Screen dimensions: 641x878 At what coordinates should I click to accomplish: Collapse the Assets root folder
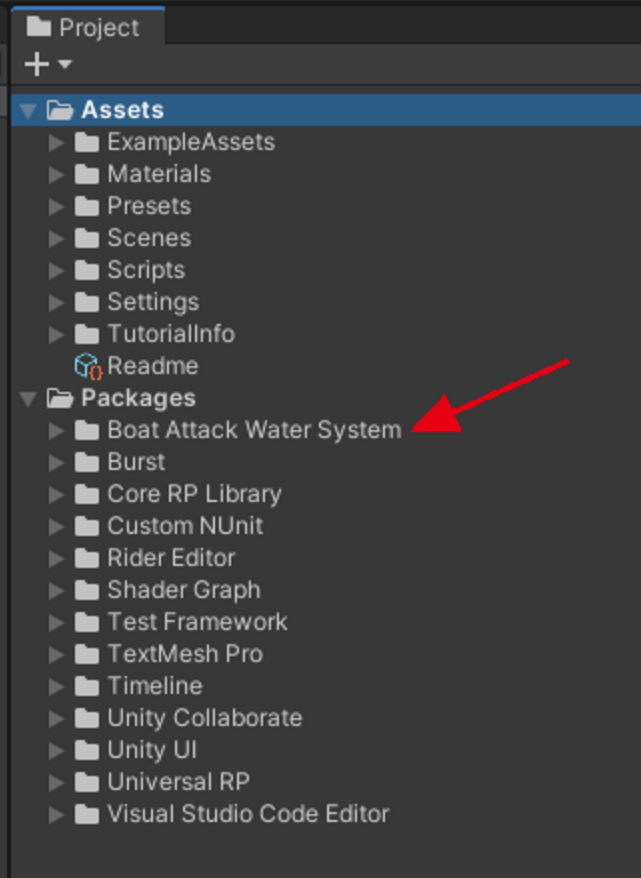tap(28, 110)
